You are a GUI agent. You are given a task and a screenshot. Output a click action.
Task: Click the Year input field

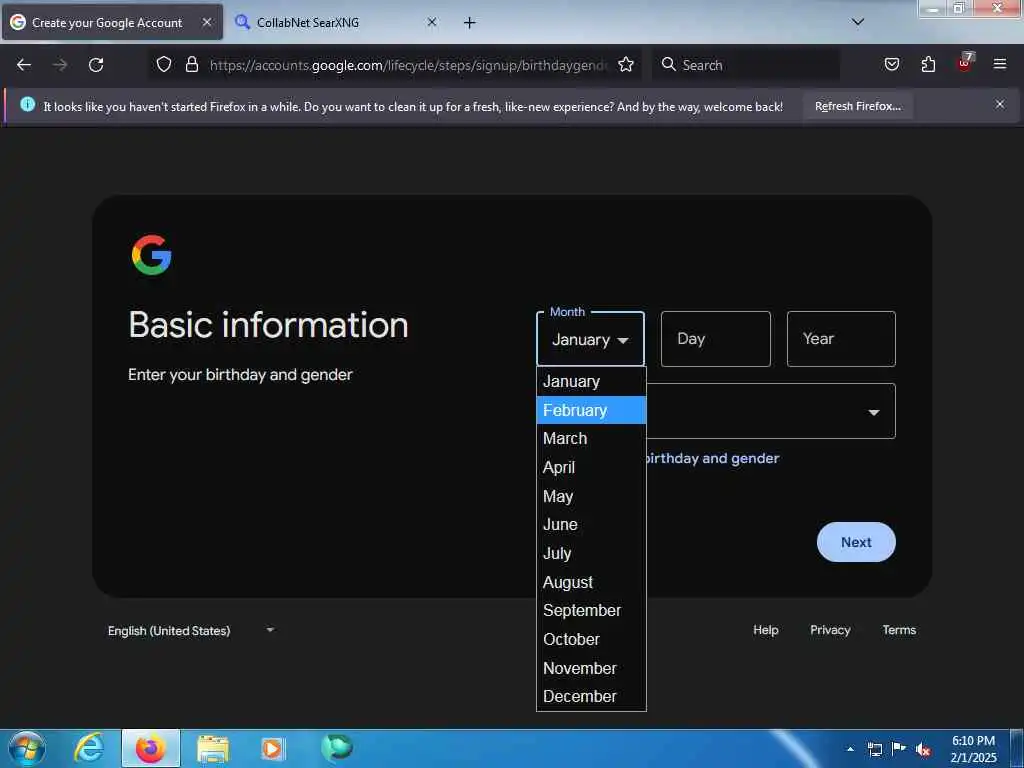[841, 339]
